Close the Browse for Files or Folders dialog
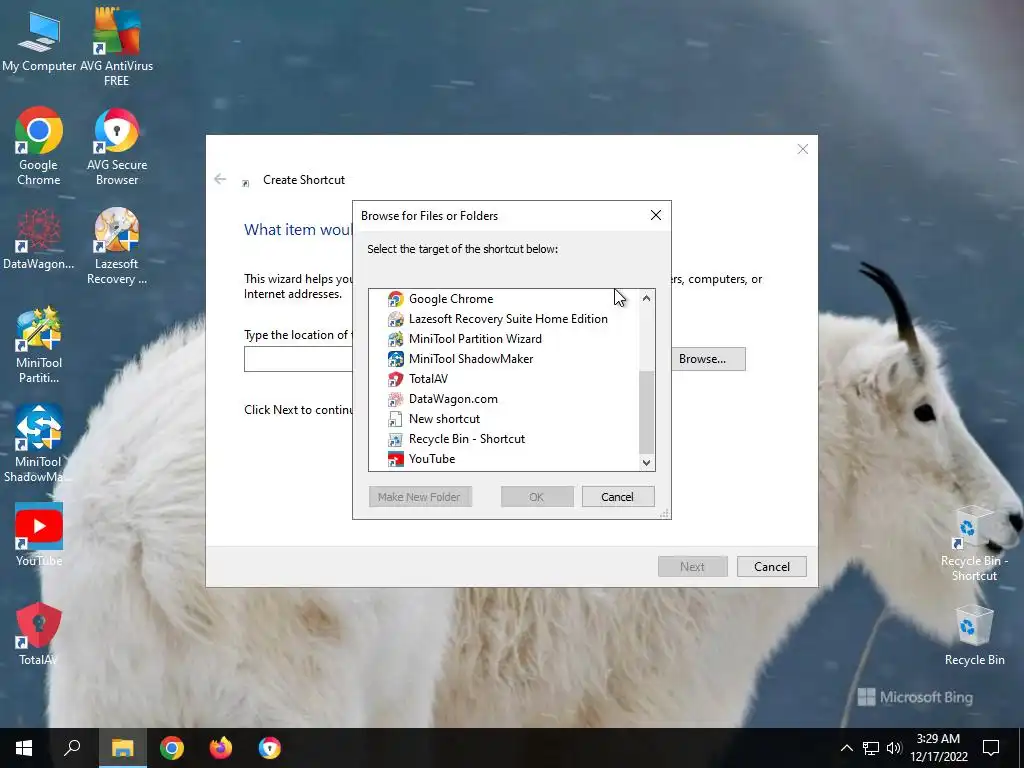This screenshot has width=1024, height=768. point(656,216)
